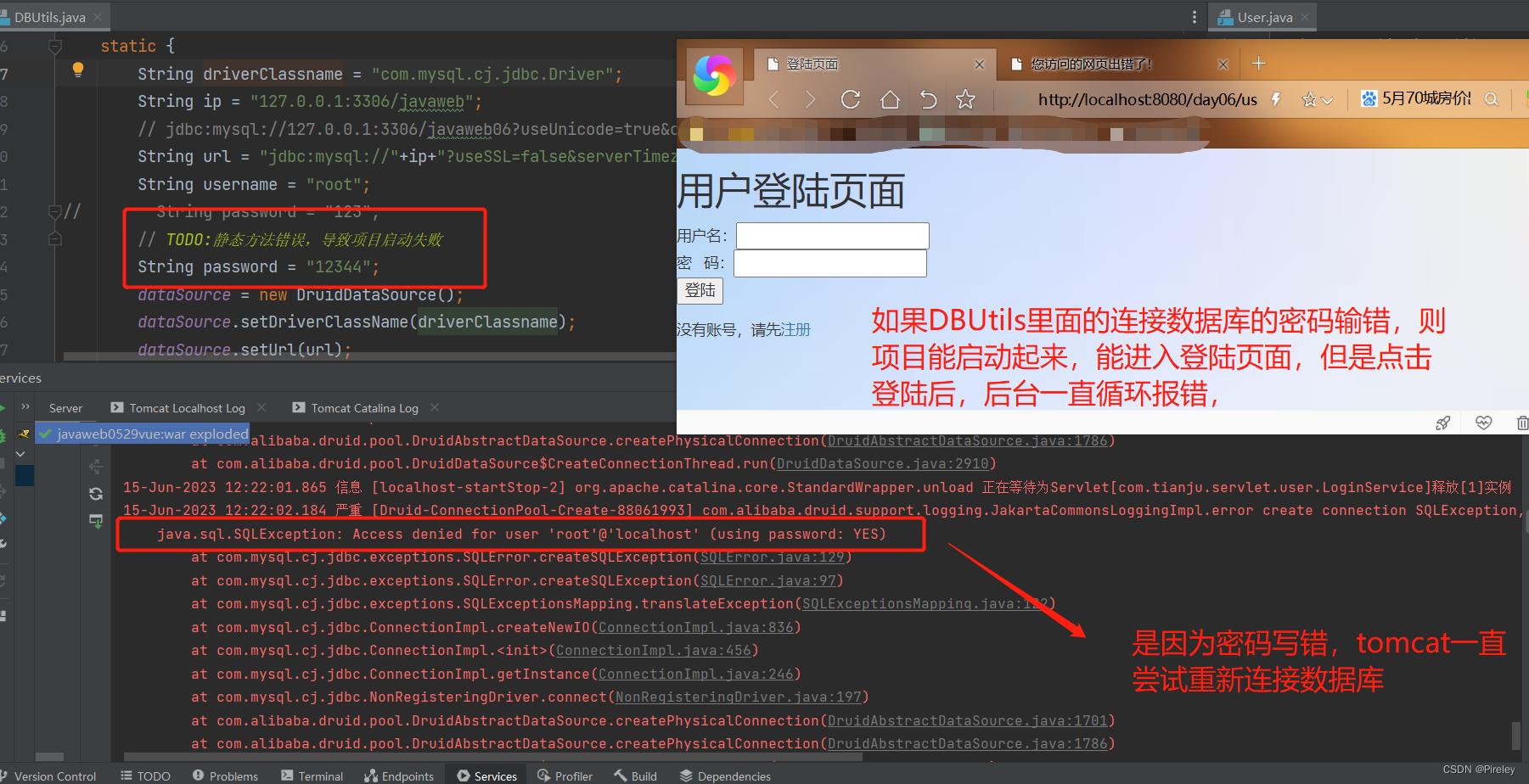Open NonRegisteringDriver.java:197 stack trace link

[x=738, y=697]
